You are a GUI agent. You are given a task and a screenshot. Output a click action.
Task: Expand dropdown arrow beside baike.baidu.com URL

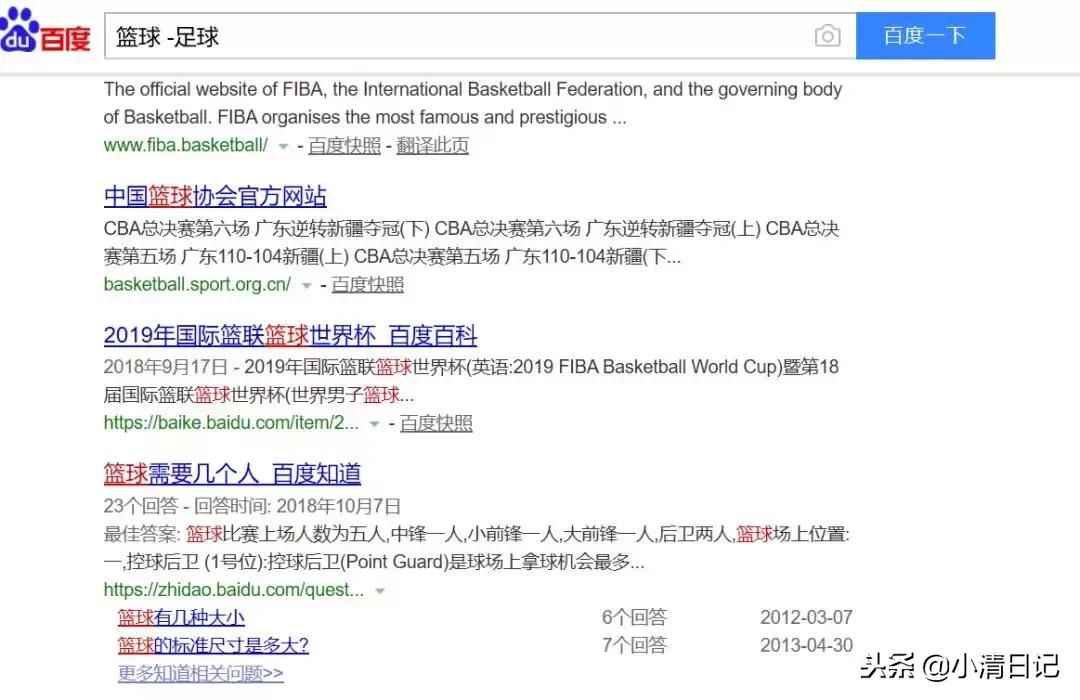373,424
